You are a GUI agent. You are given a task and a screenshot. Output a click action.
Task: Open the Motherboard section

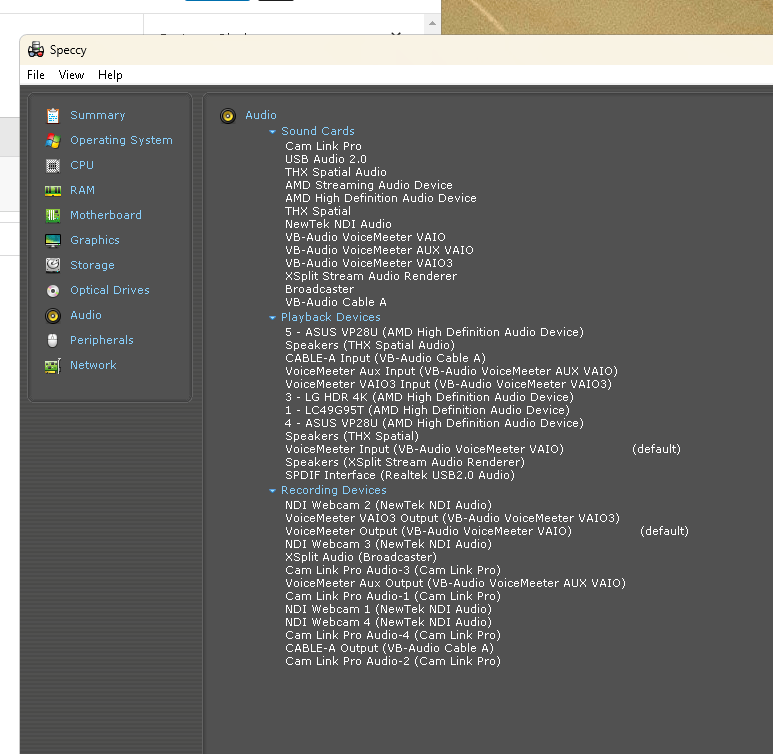106,215
